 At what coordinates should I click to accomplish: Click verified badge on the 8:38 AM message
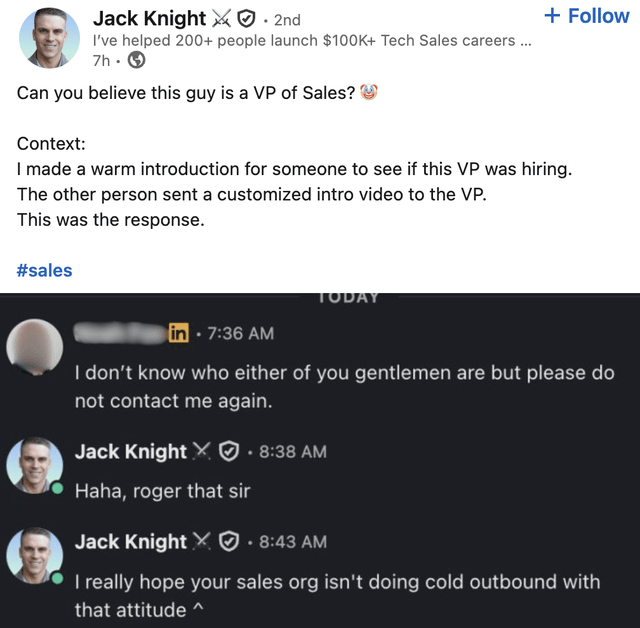point(228,452)
